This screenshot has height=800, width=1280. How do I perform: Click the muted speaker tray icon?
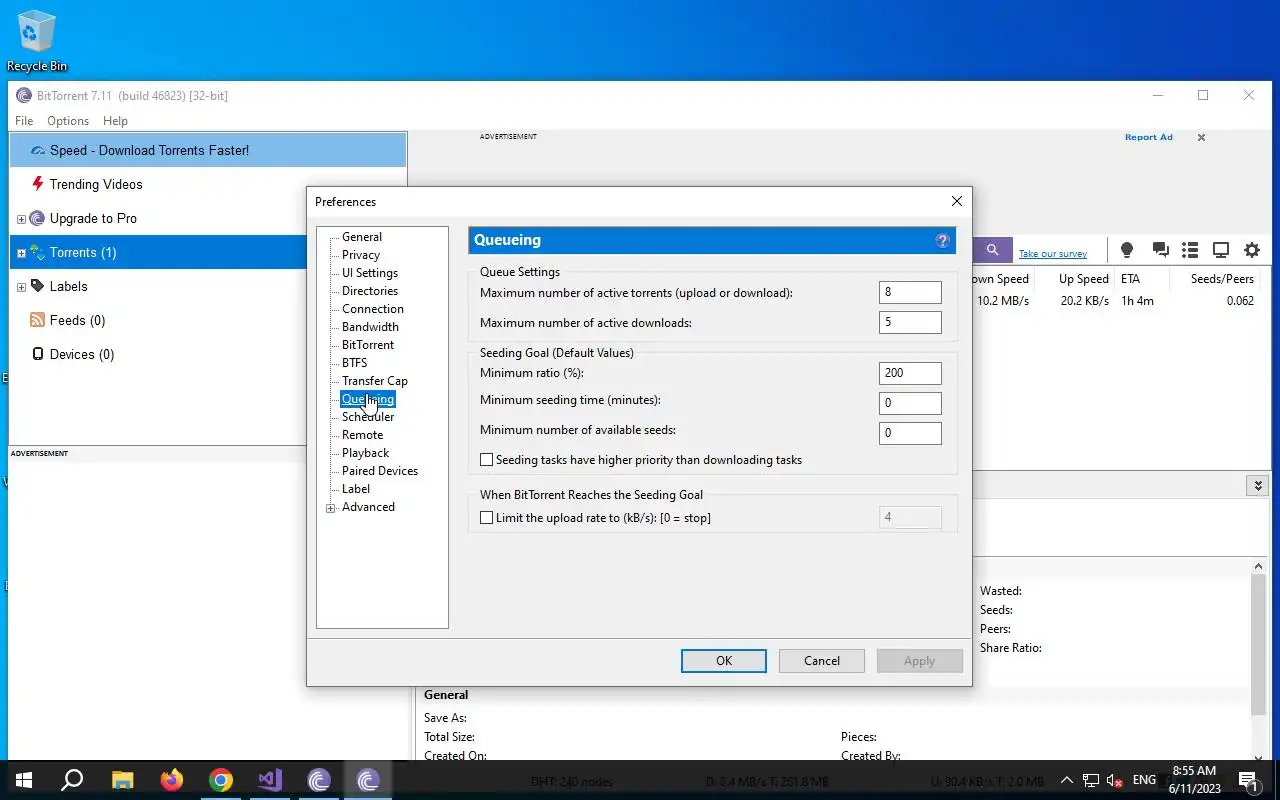coord(1114,780)
